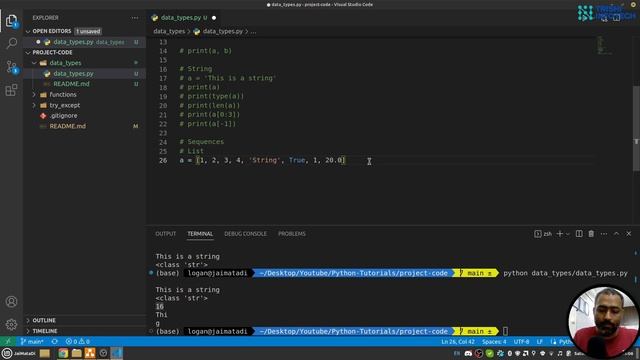The height and width of the screenshot is (360, 640).
Task: Open terminal panel more actions ellipsis
Action: tap(604, 233)
